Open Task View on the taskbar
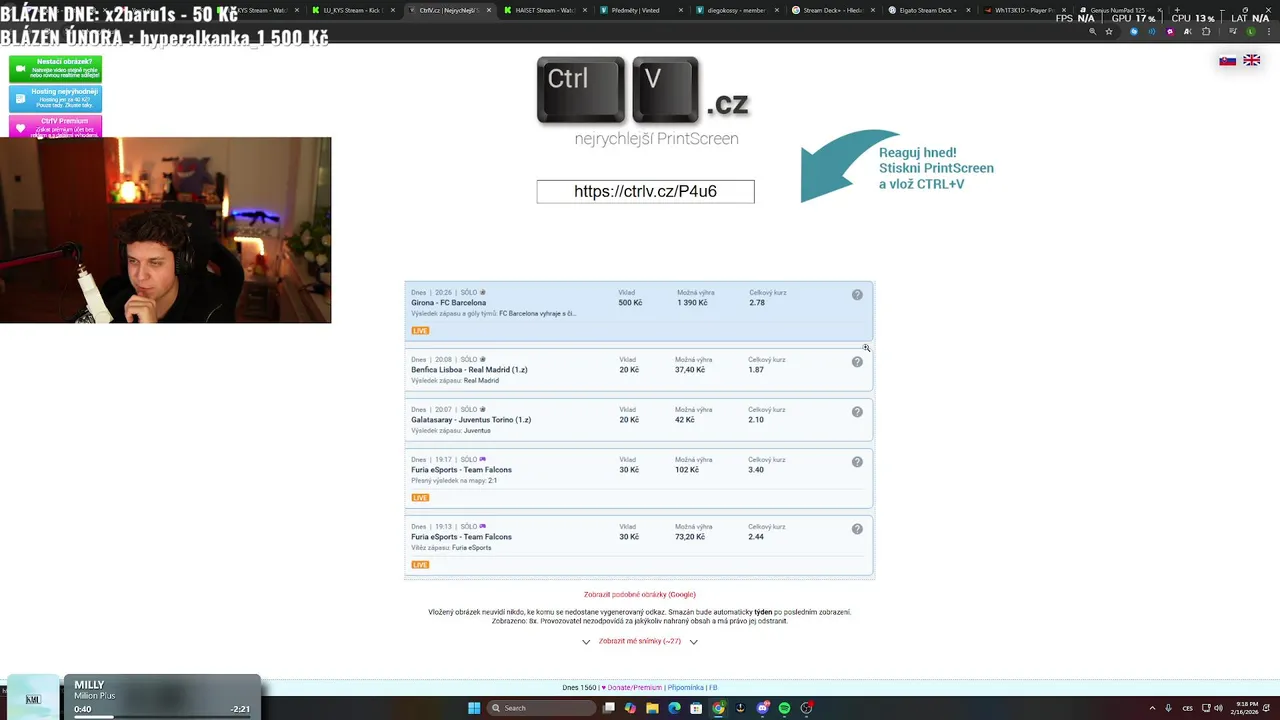 pyautogui.click(x=608, y=708)
